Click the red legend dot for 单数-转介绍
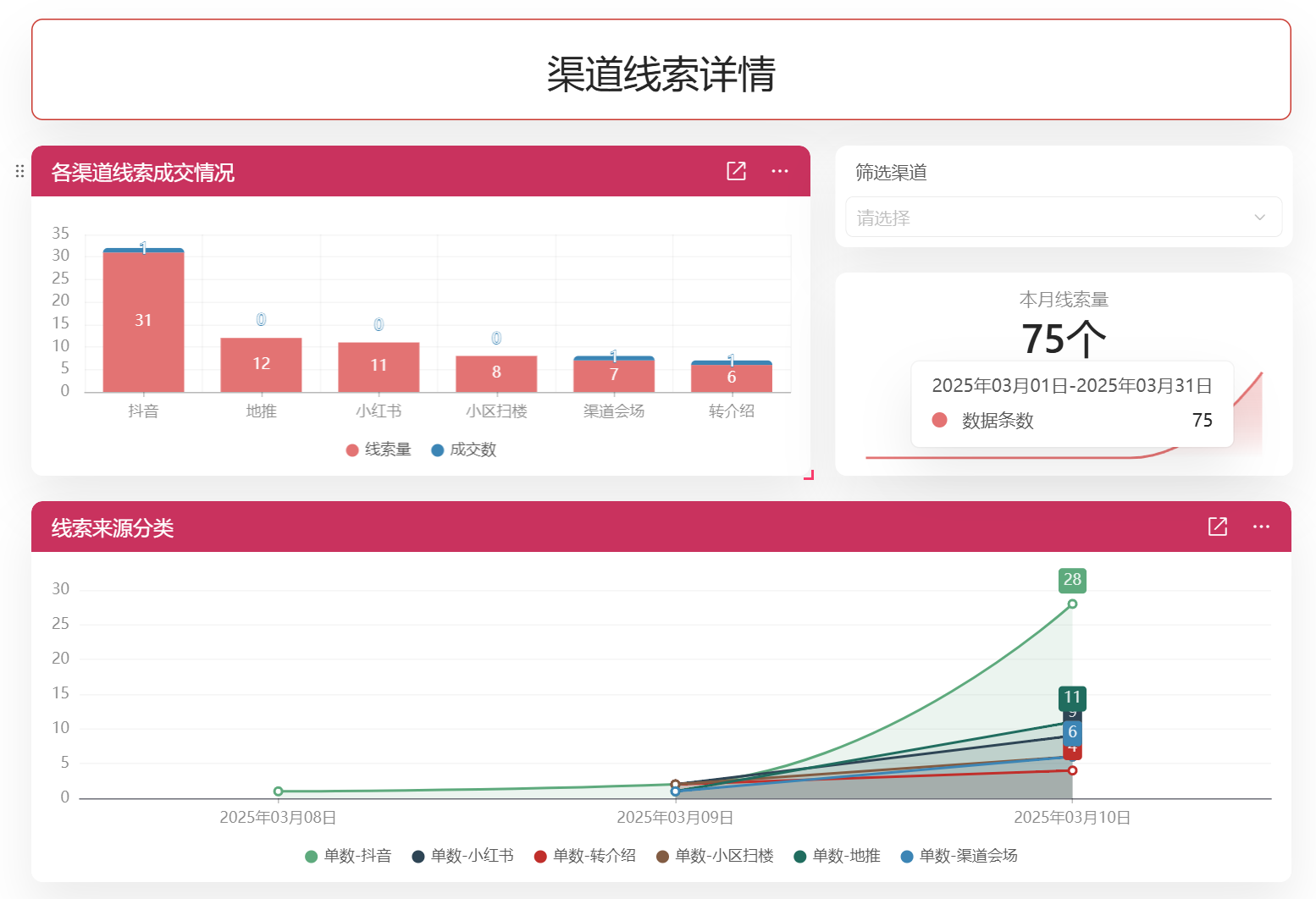 point(539,856)
